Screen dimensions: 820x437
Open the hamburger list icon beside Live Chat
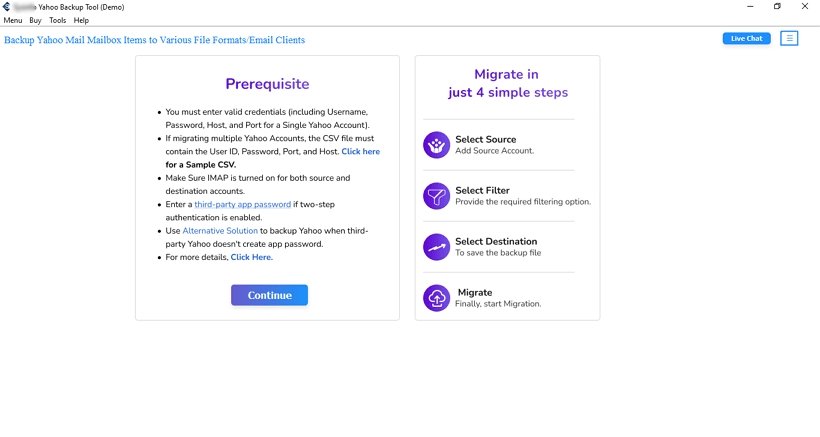click(789, 38)
